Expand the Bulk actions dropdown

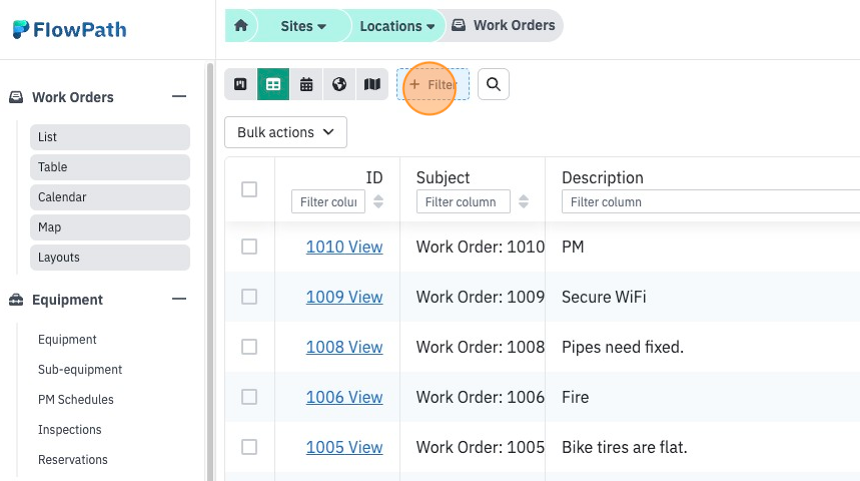coord(285,132)
